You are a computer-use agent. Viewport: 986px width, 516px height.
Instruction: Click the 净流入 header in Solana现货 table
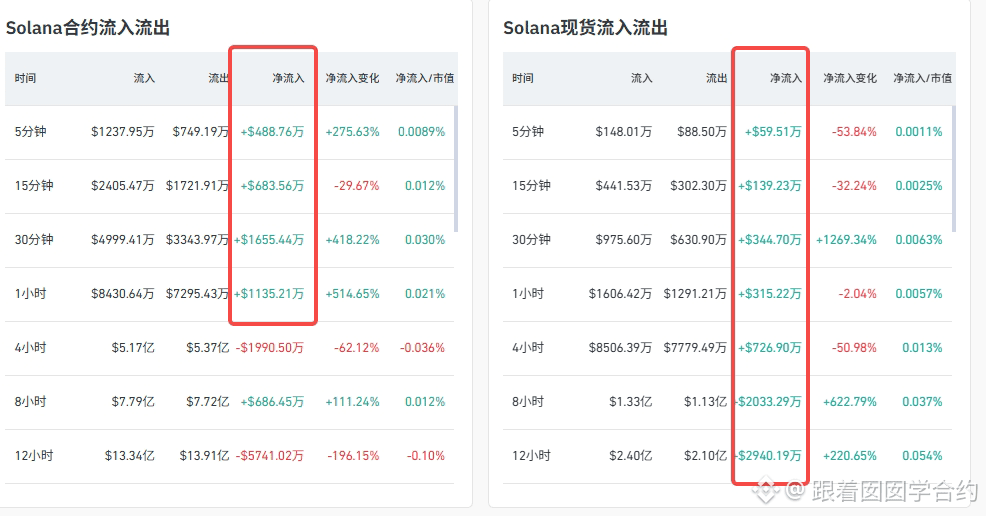tap(786, 79)
